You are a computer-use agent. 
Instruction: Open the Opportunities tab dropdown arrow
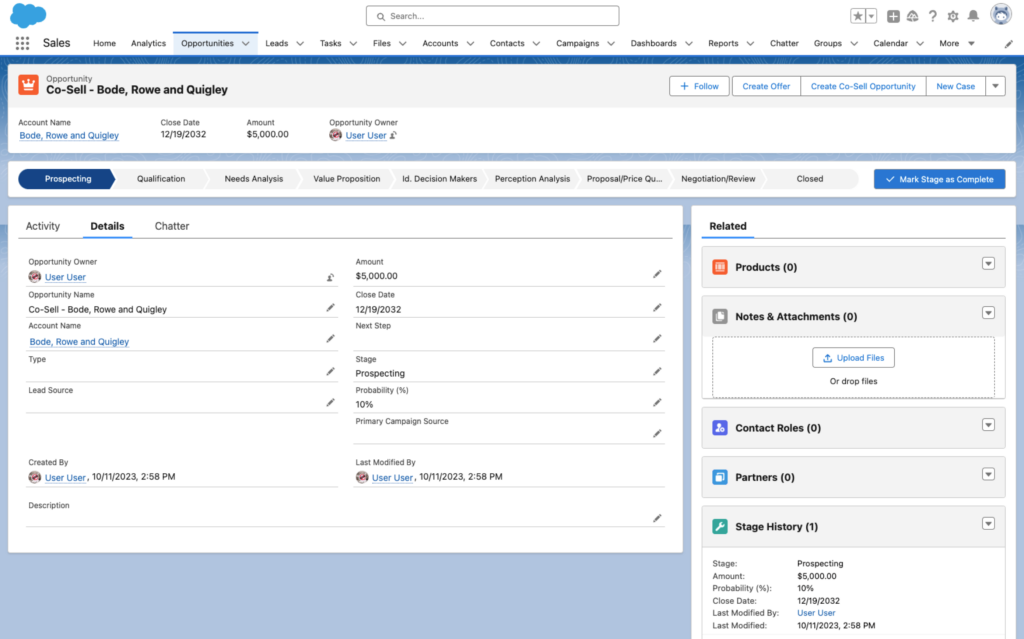[x=243, y=43]
